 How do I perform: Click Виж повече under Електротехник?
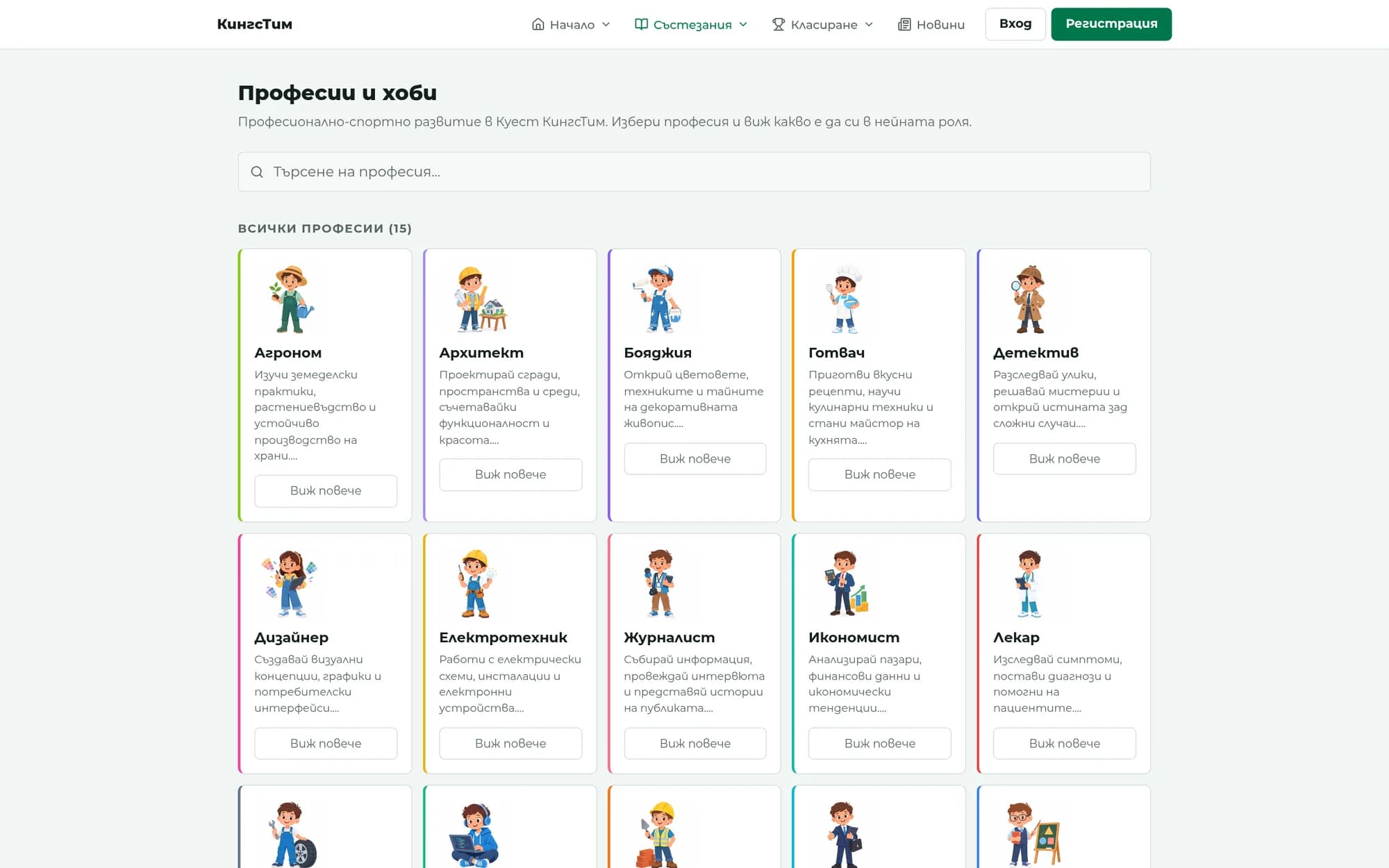tap(510, 744)
